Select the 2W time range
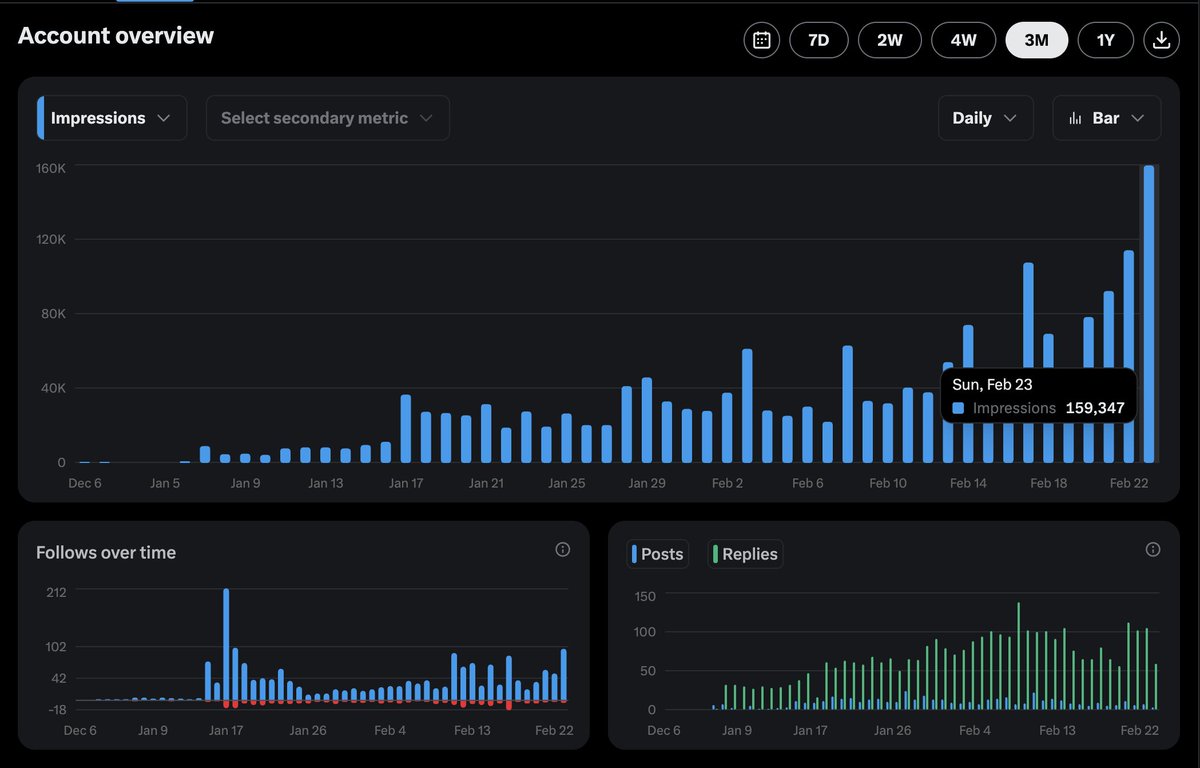The image size is (1200, 768). [x=890, y=40]
